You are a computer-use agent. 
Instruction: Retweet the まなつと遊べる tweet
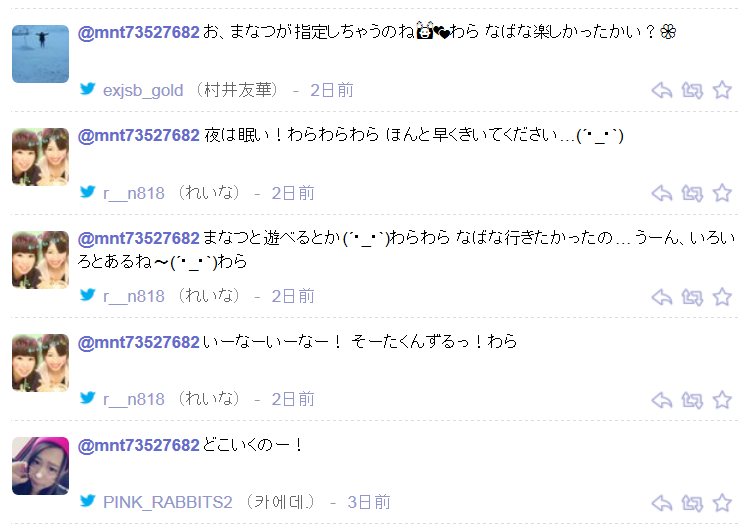pyautogui.click(x=692, y=297)
